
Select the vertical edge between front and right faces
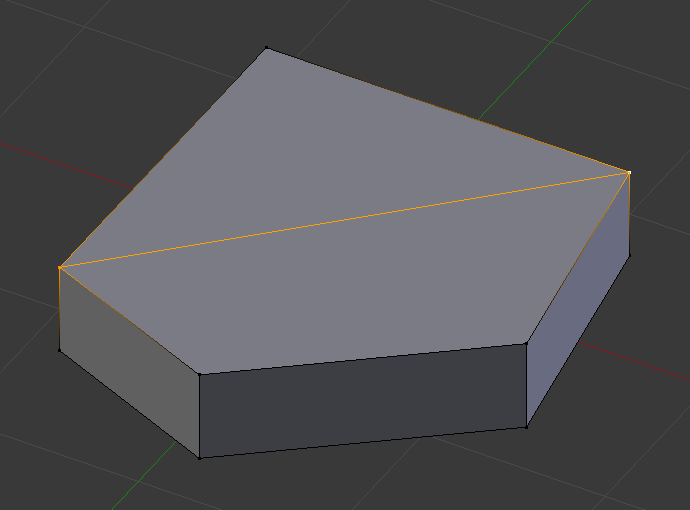coord(526,385)
